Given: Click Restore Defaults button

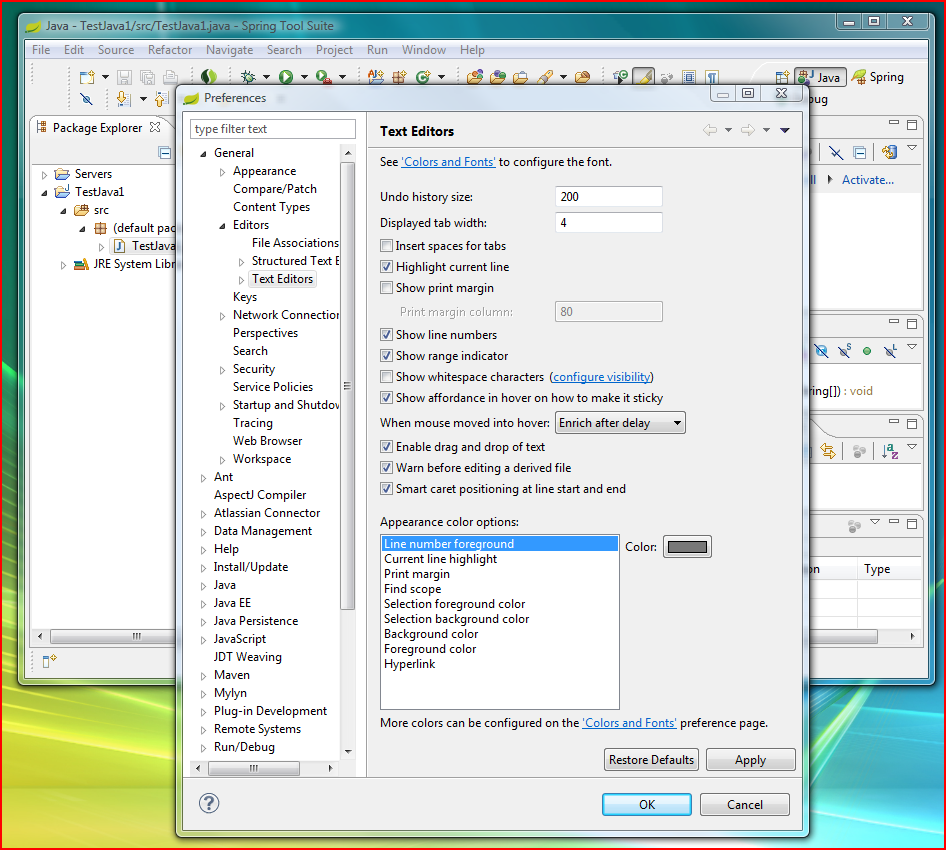Looking at the screenshot, I should [651, 760].
